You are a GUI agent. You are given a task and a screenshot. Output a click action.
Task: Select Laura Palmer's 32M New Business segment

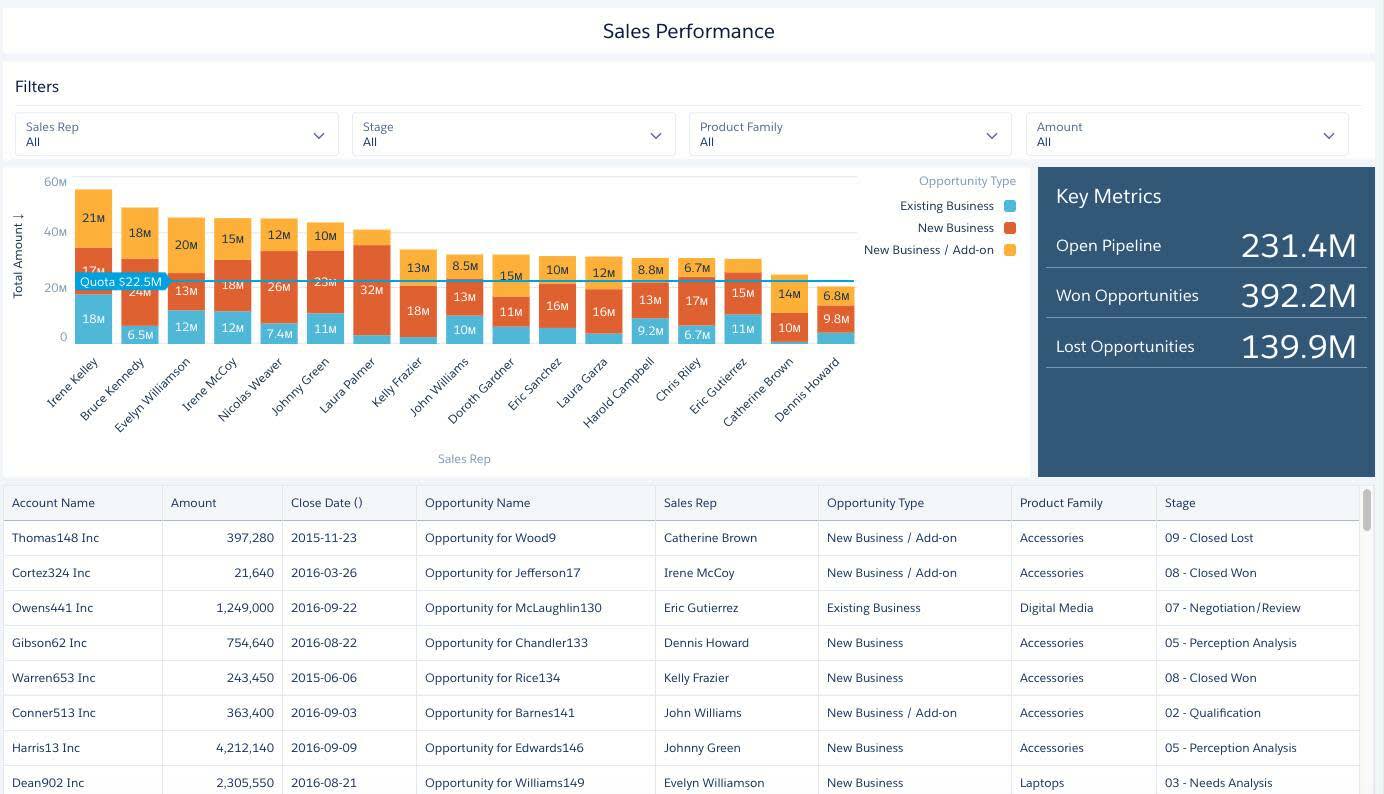coord(372,290)
